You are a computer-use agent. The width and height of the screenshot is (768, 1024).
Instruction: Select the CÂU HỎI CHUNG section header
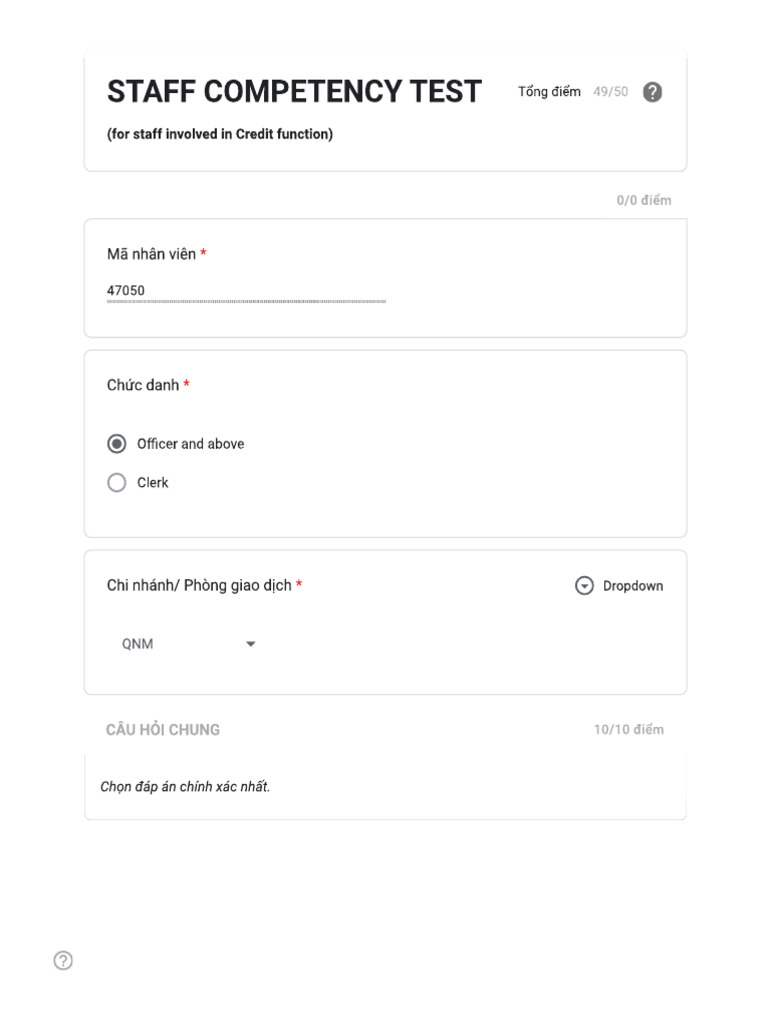pyautogui.click(x=163, y=729)
